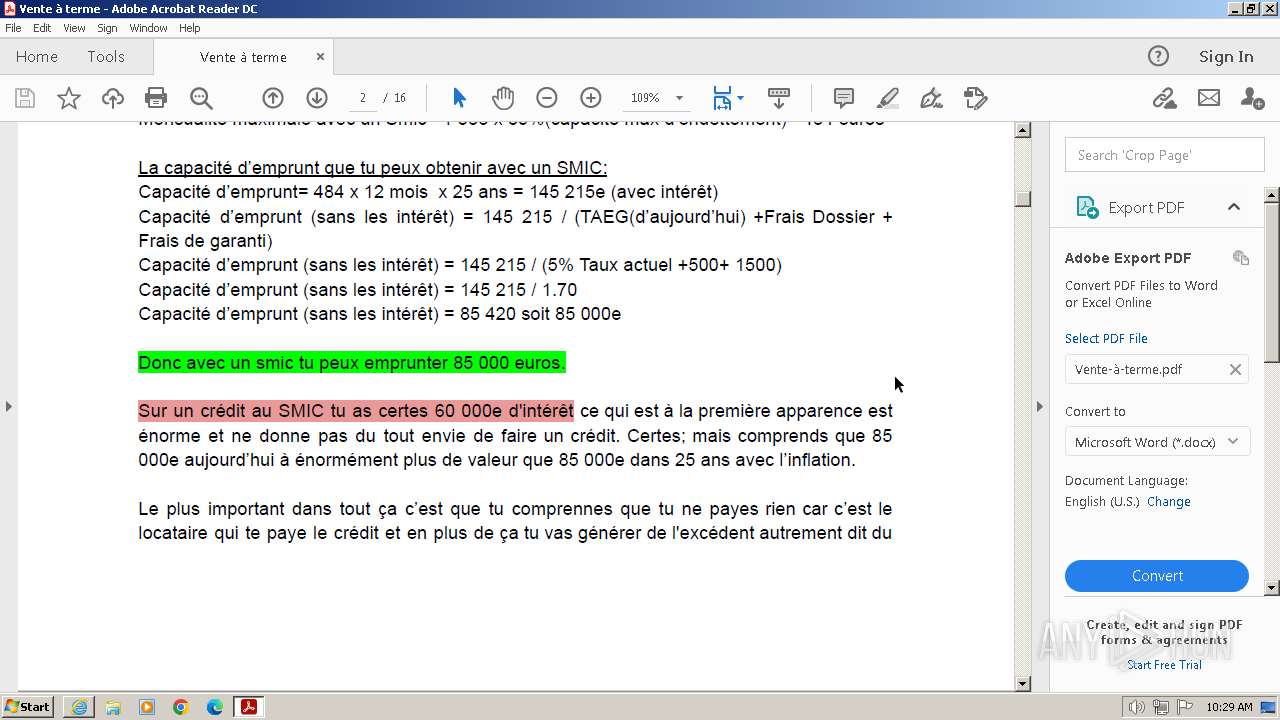
Task: Copy the Adobe Export PDF tool shortcut icon
Action: (x=1241, y=258)
